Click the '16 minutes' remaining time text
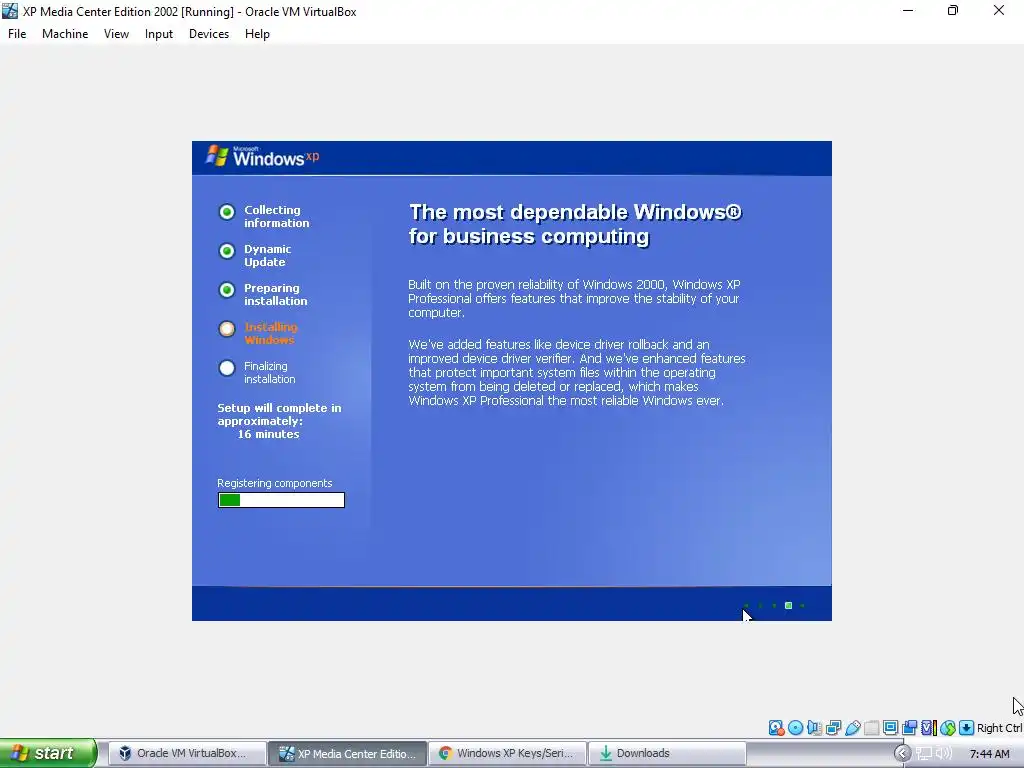Viewport: 1024px width, 768px height. pos(268,434)
